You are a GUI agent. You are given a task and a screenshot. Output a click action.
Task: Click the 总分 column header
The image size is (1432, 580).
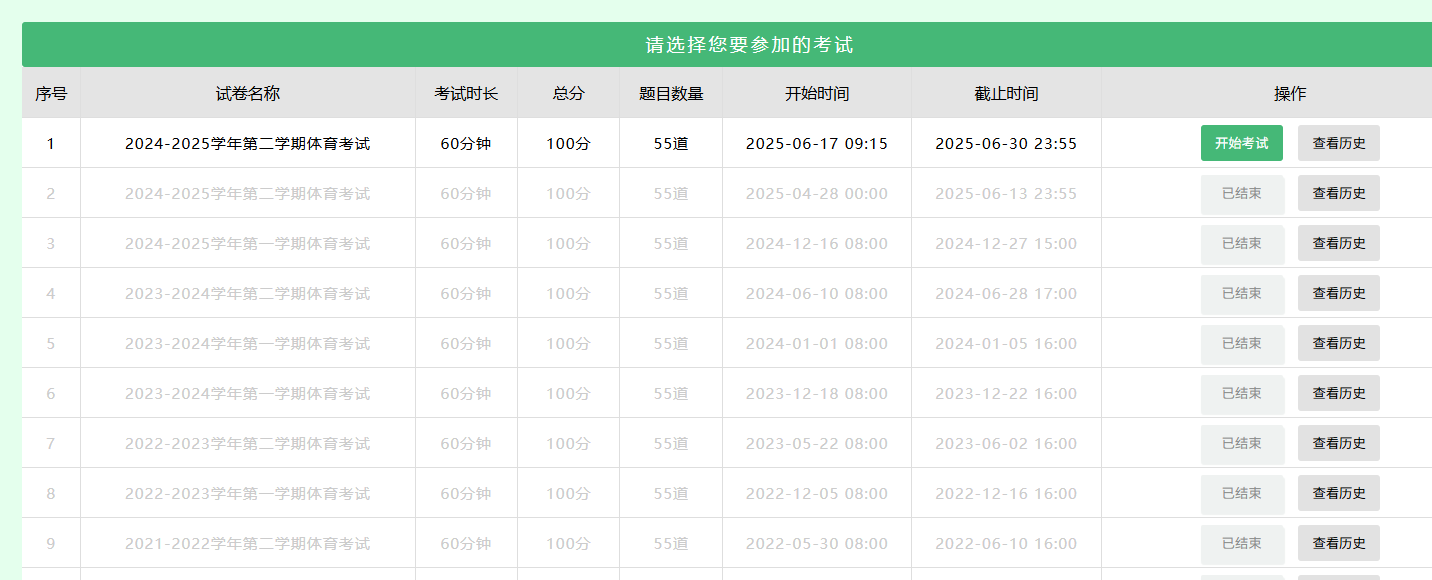[x=568, y=93]
